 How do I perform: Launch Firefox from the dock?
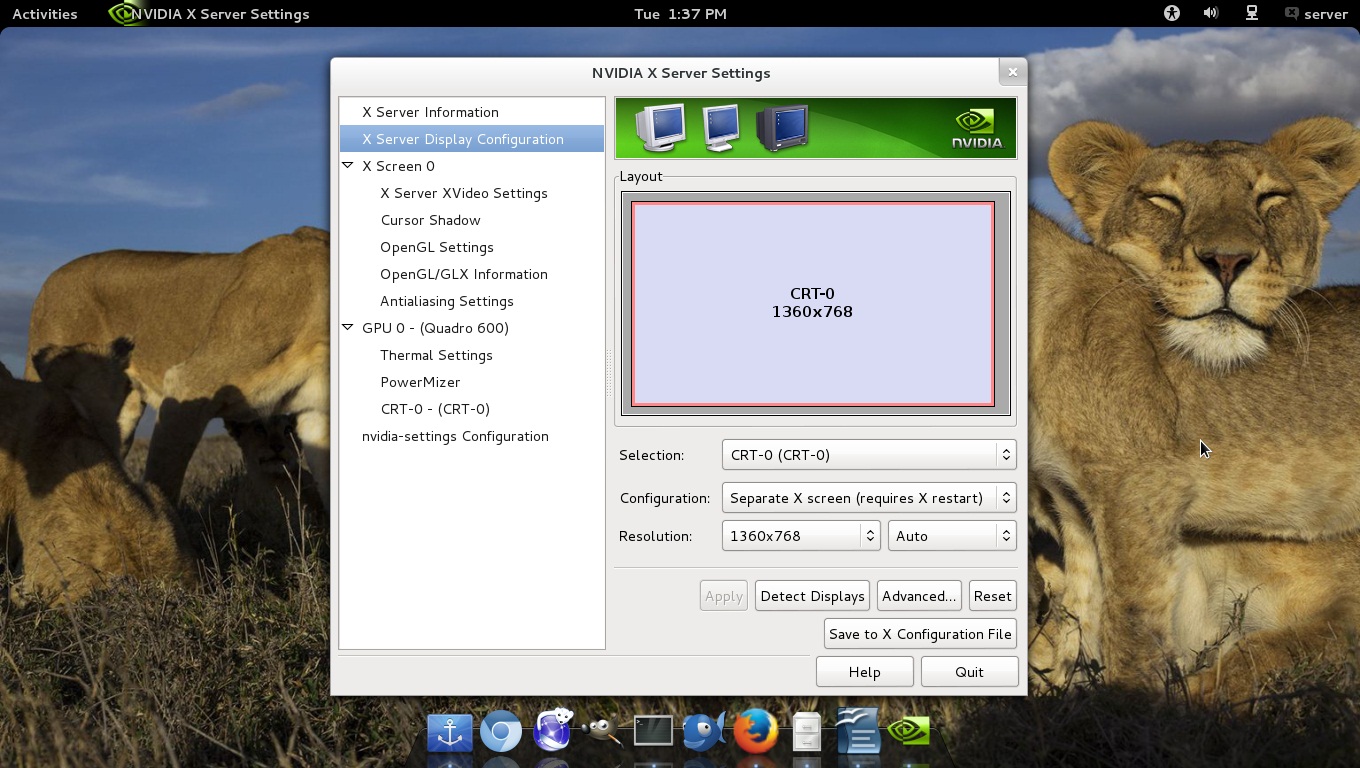point(756,732)
